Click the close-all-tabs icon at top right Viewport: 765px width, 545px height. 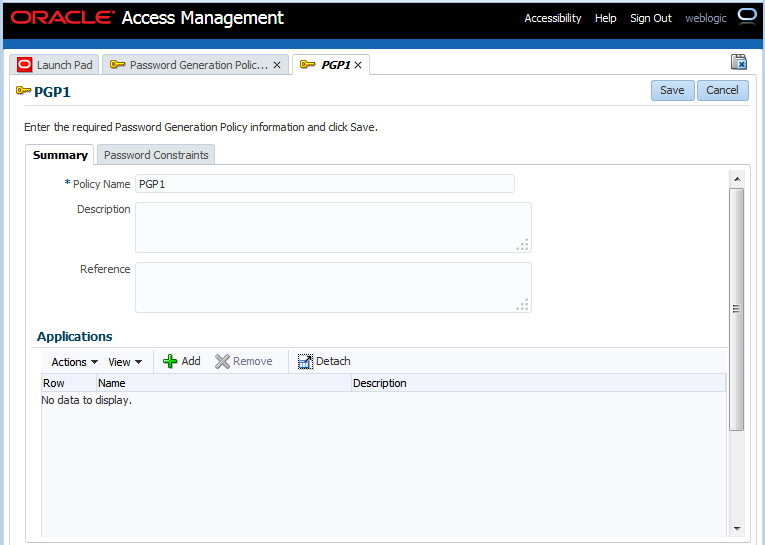[x=739, y=62]
